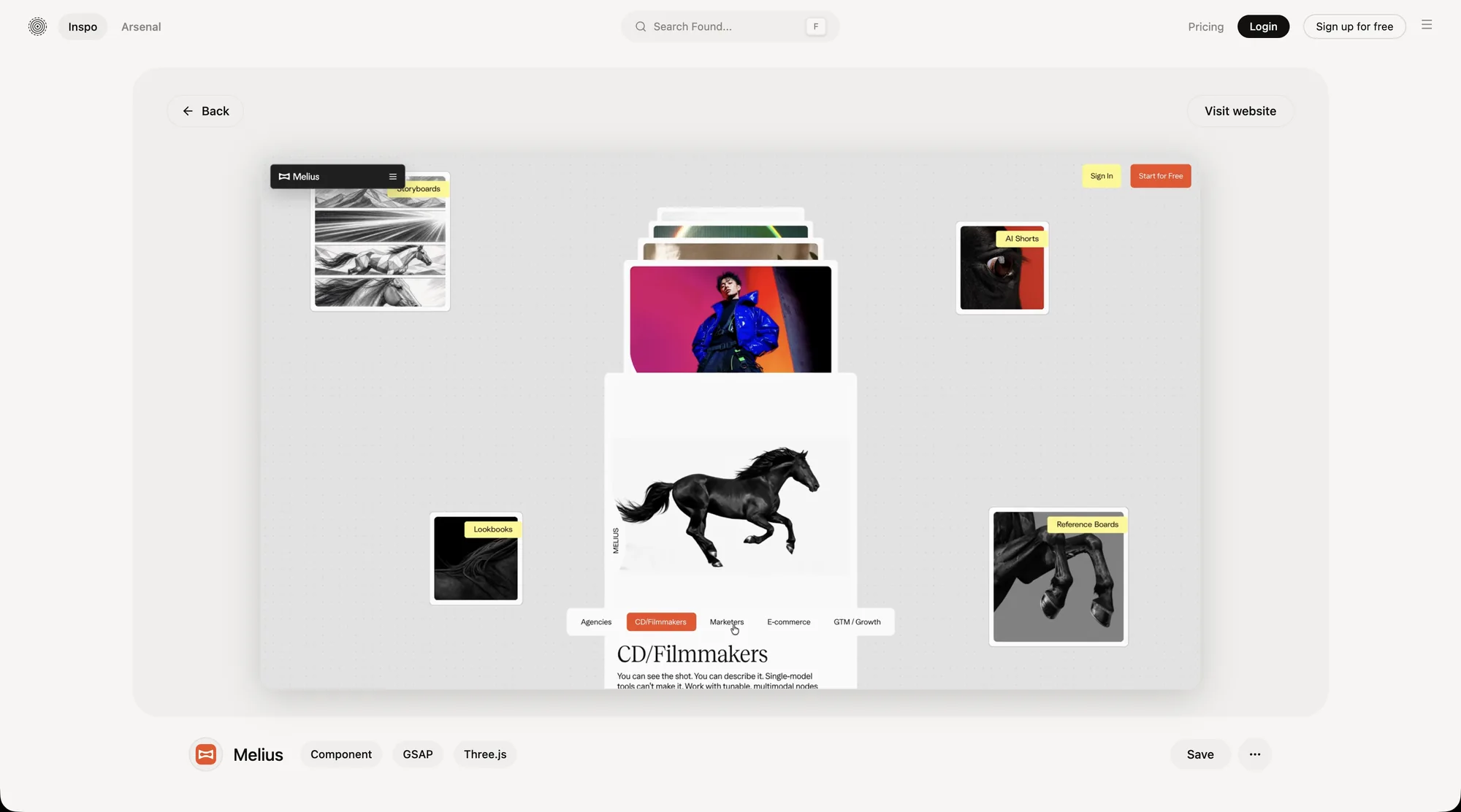
Task: Click the CD/Filmmakers heading text
Action: [692, 654]
